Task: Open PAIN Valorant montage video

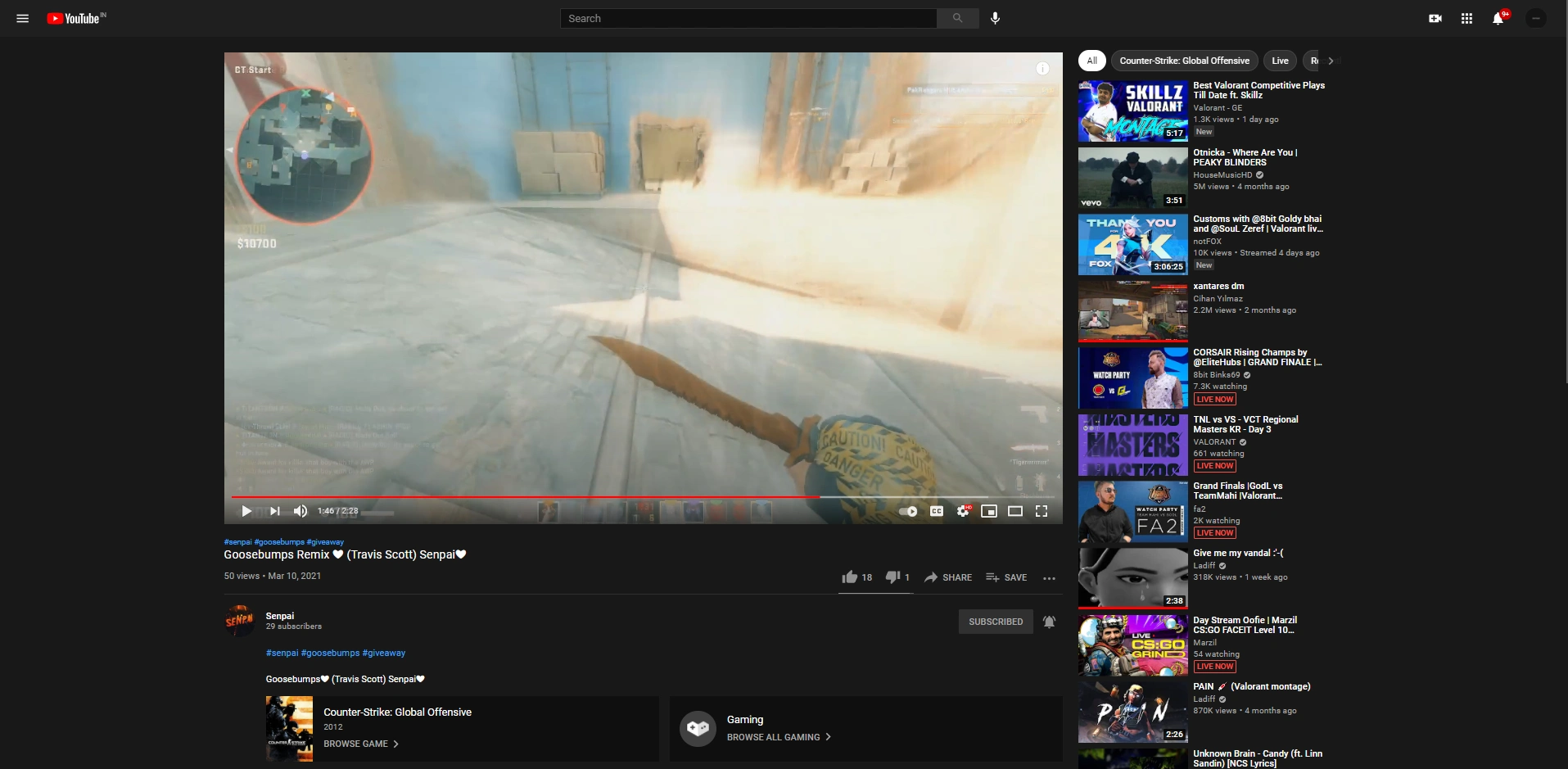Action: click(x=1252, y=686)
